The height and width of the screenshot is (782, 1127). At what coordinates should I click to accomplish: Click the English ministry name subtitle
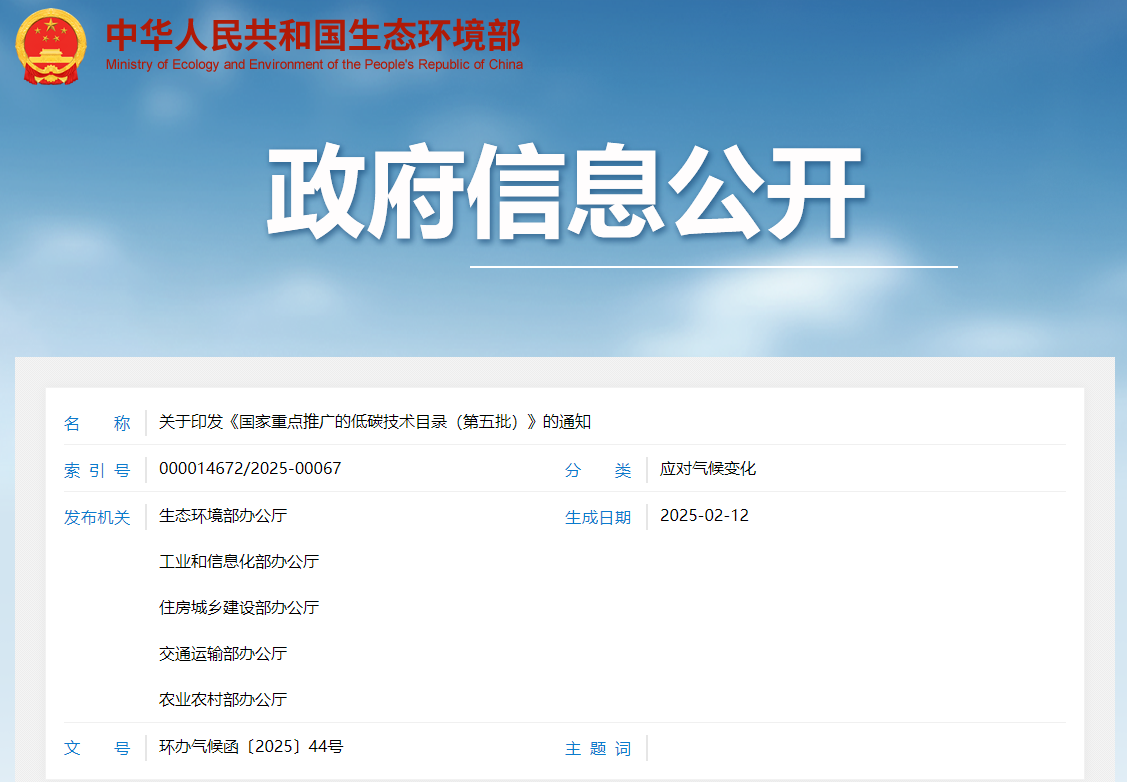click(x=314, y=65)
